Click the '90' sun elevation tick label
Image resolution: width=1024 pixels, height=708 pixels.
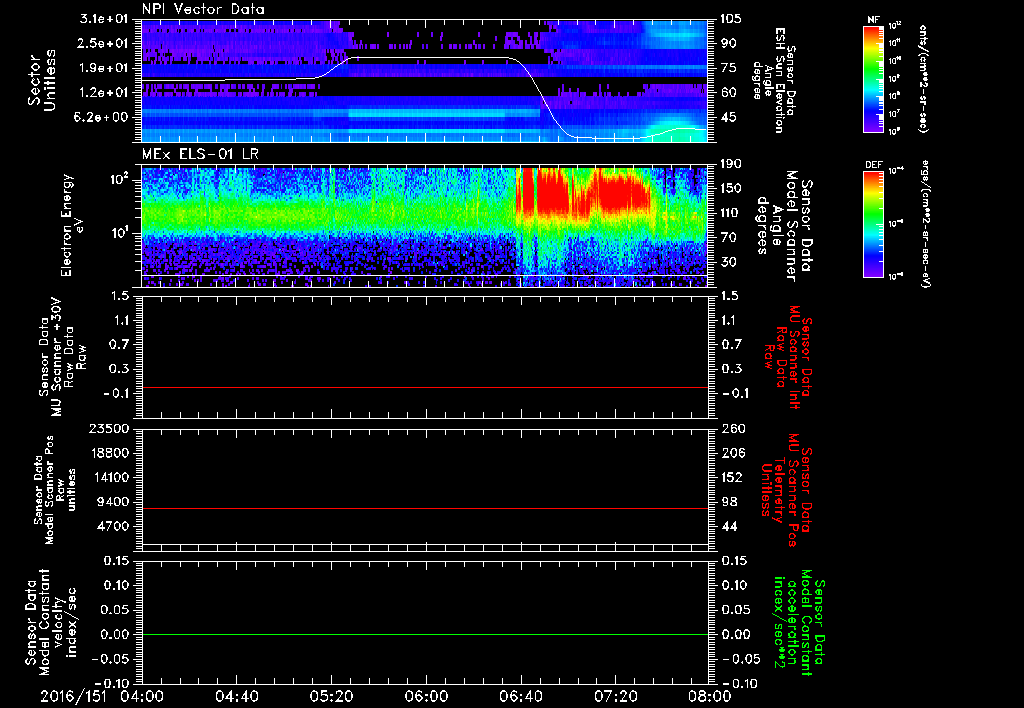coord(729,43)
